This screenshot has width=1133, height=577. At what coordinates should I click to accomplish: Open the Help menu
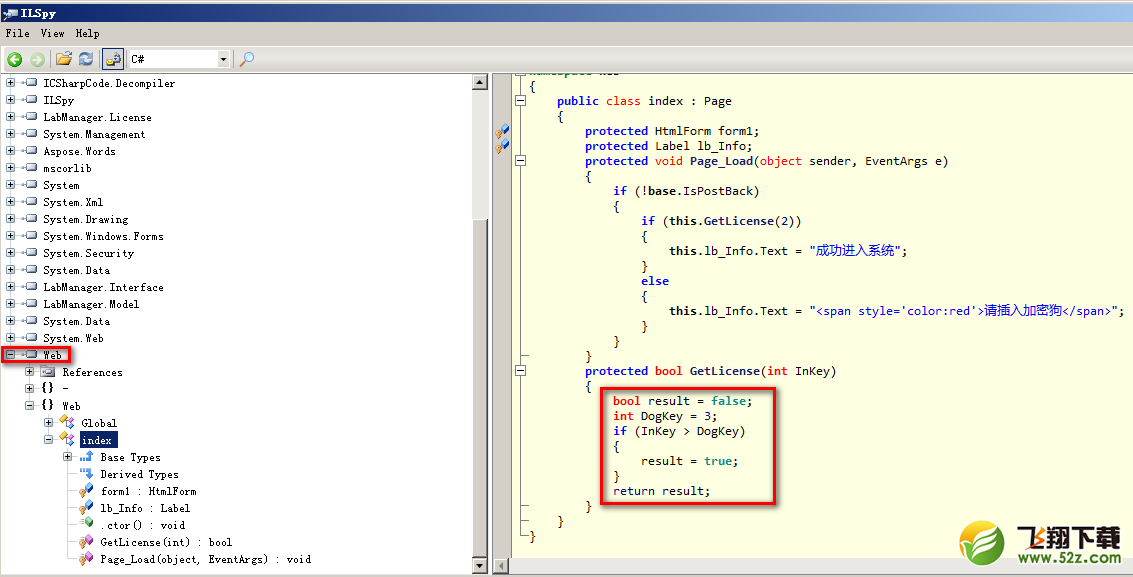[87, 33]
